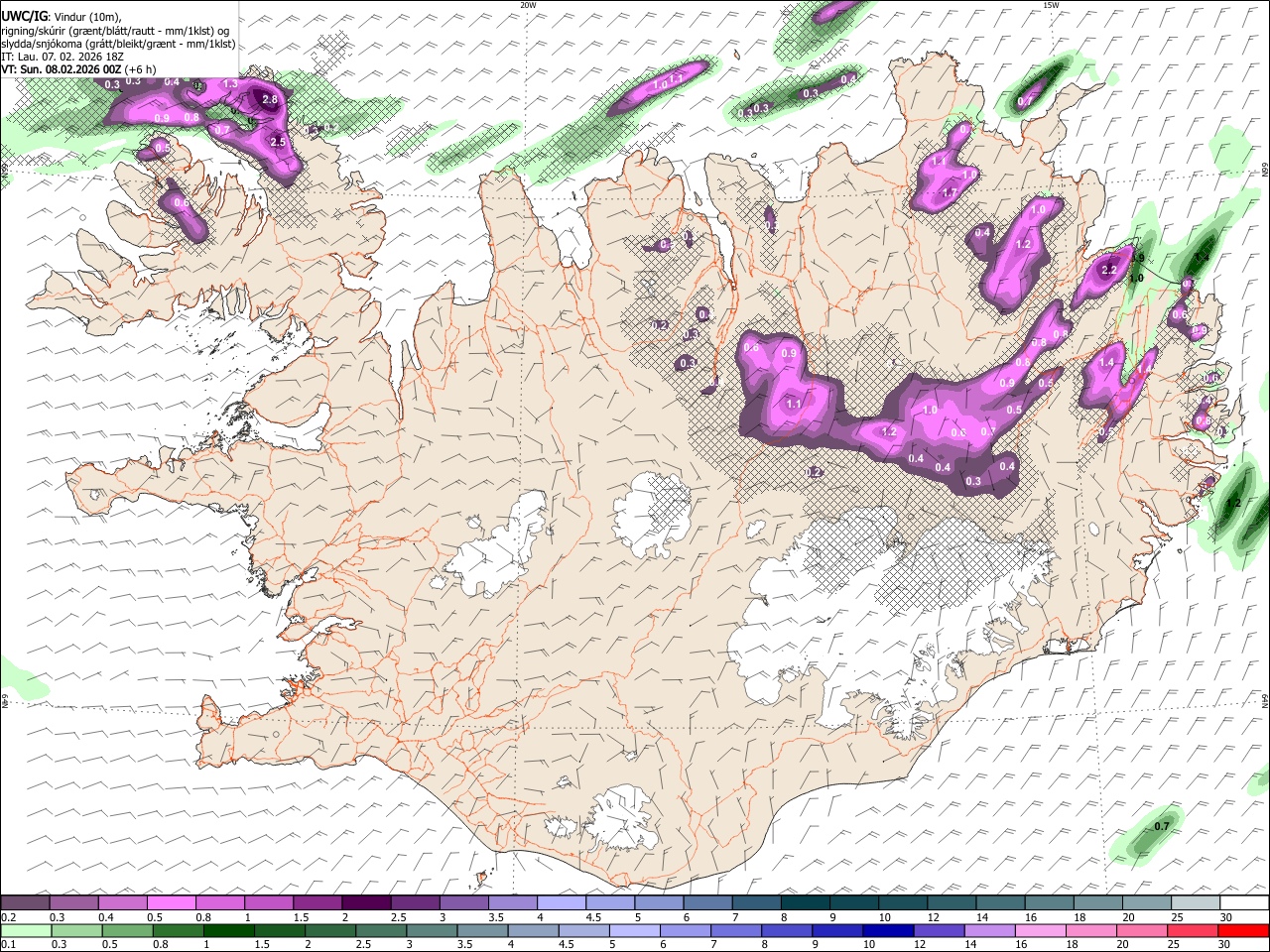The width and height of the screenshot is (1270, 952).
Task: Select the 'rigning/skúrir' legend description line
Action: [x=116, y=31]
